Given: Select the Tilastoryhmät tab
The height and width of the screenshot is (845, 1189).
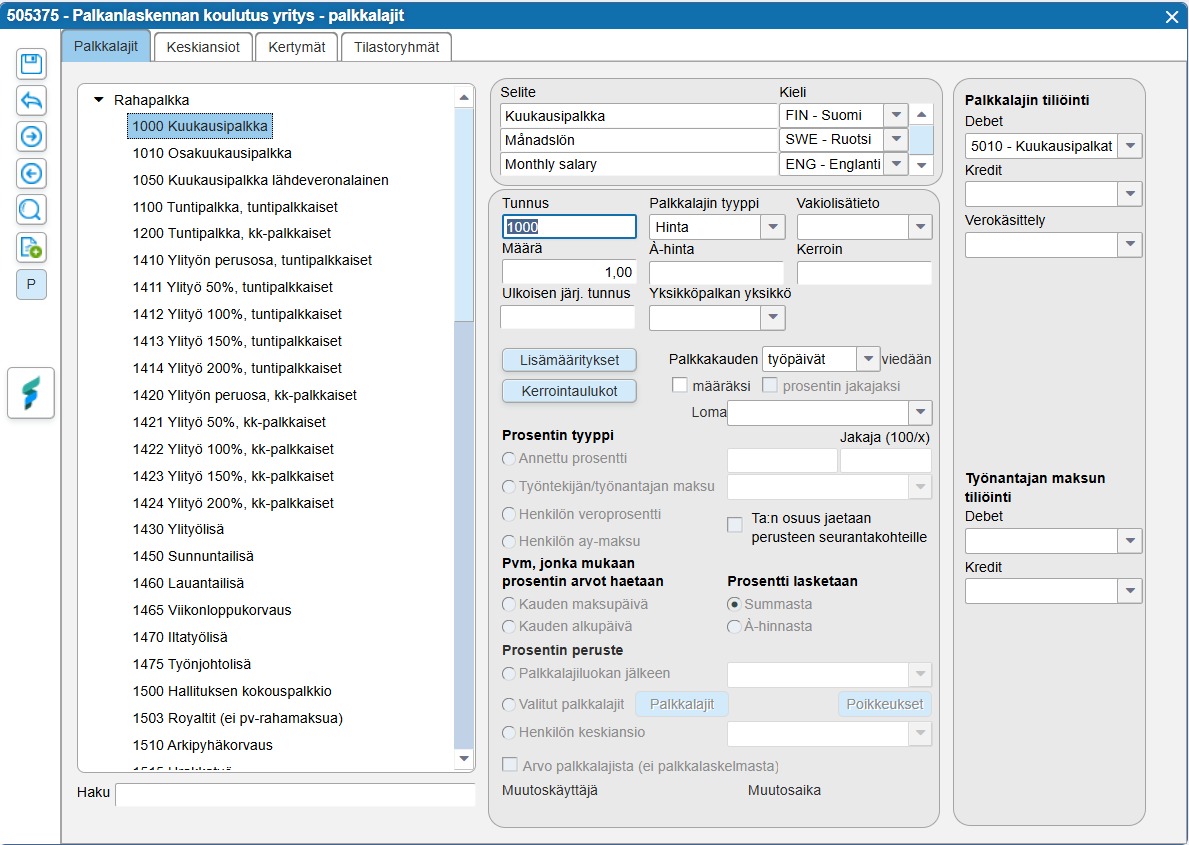Looking at the screenshot, I should (397, 47).
